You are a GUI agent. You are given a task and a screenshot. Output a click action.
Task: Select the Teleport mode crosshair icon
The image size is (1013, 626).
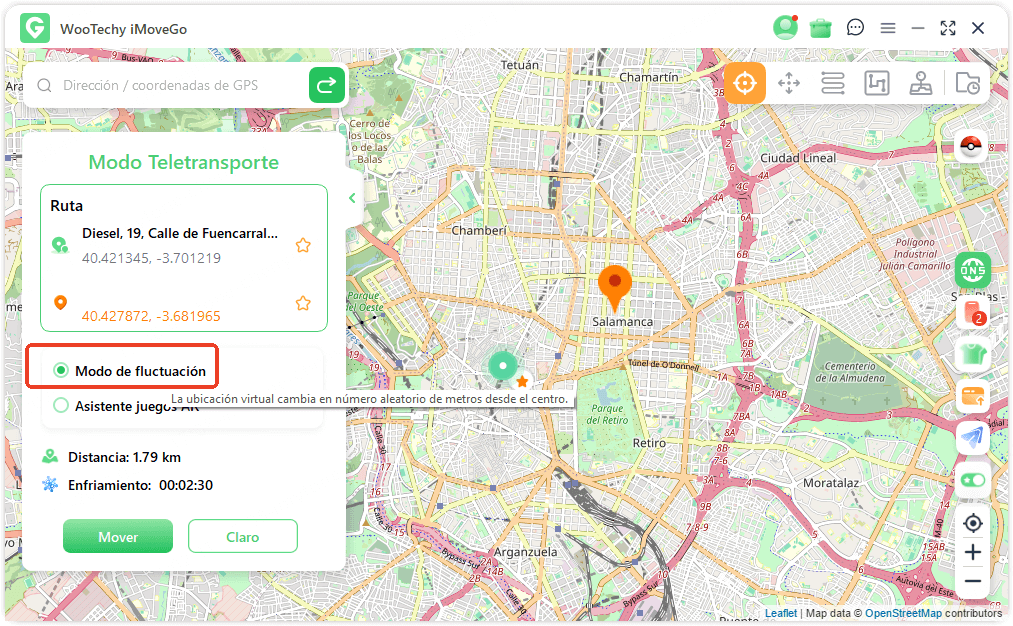(745, 83)
